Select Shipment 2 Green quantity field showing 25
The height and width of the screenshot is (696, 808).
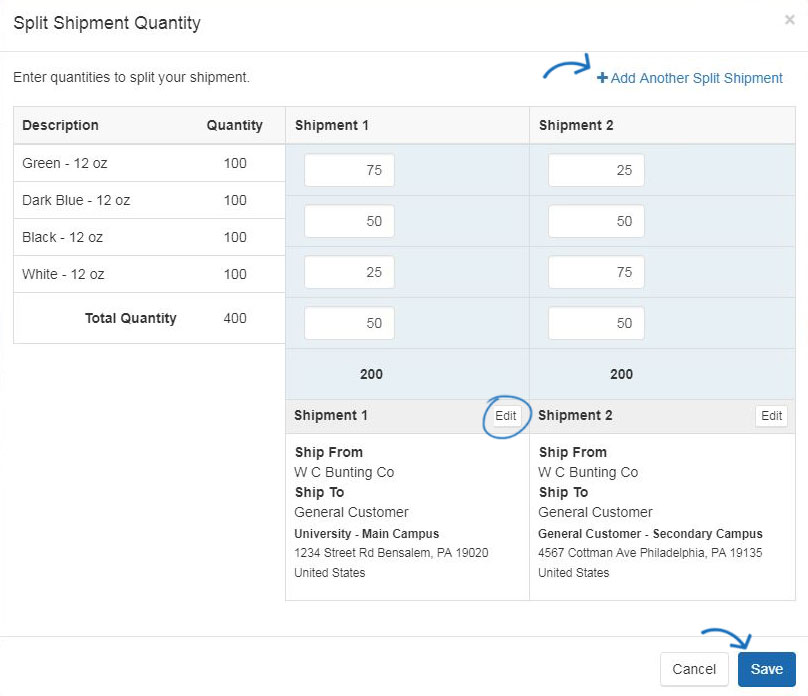(x=596, y=170)
